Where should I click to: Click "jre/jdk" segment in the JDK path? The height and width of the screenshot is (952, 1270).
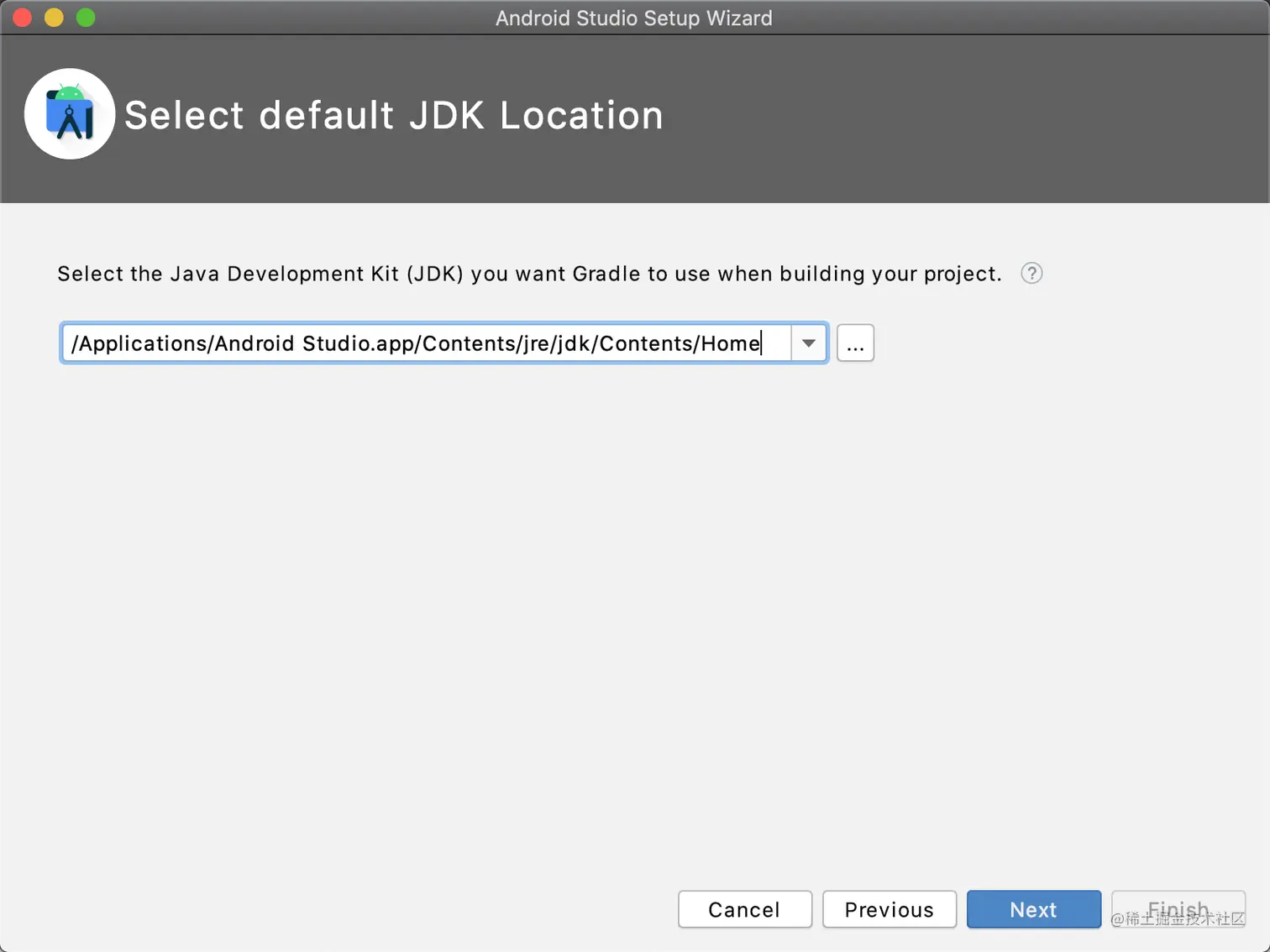[x=554, y=343]
